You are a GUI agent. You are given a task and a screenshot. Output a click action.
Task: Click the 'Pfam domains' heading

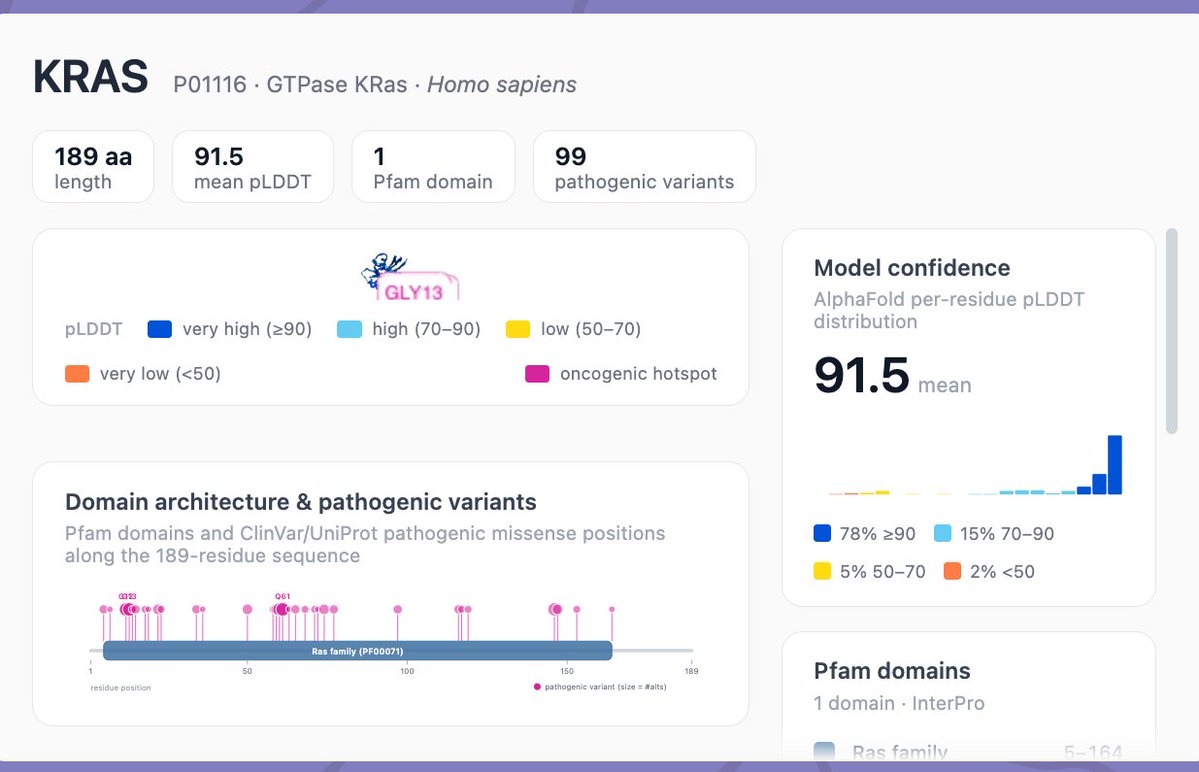[892, 671]
